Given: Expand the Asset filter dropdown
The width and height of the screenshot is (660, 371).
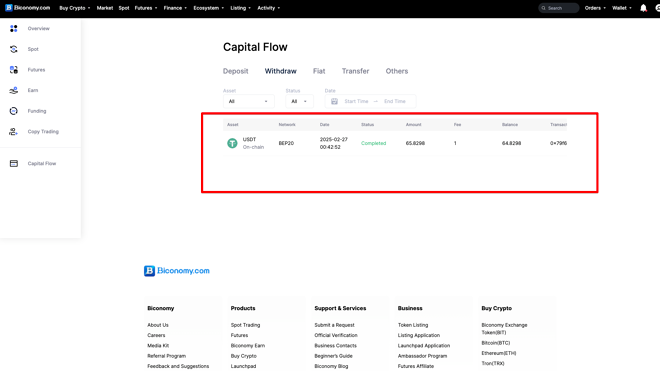Looking at the screenshot, I should click(248, 101).
